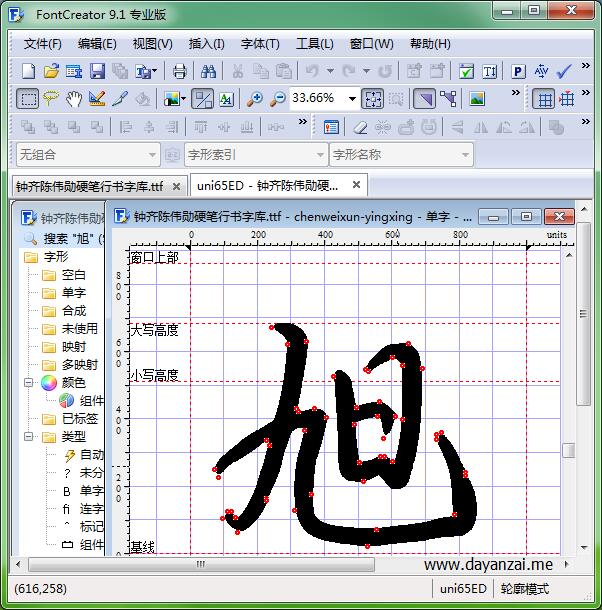This screenshot has width=602, height=610.
Task: Click the eraser icon
Action: (x=360, y=127)
